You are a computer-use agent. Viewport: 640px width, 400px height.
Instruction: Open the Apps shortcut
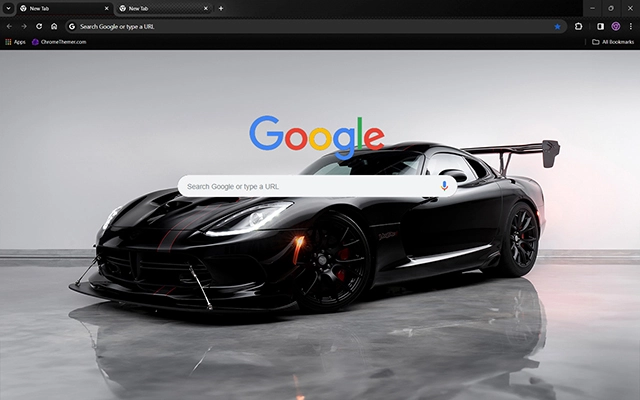point(15,42)
